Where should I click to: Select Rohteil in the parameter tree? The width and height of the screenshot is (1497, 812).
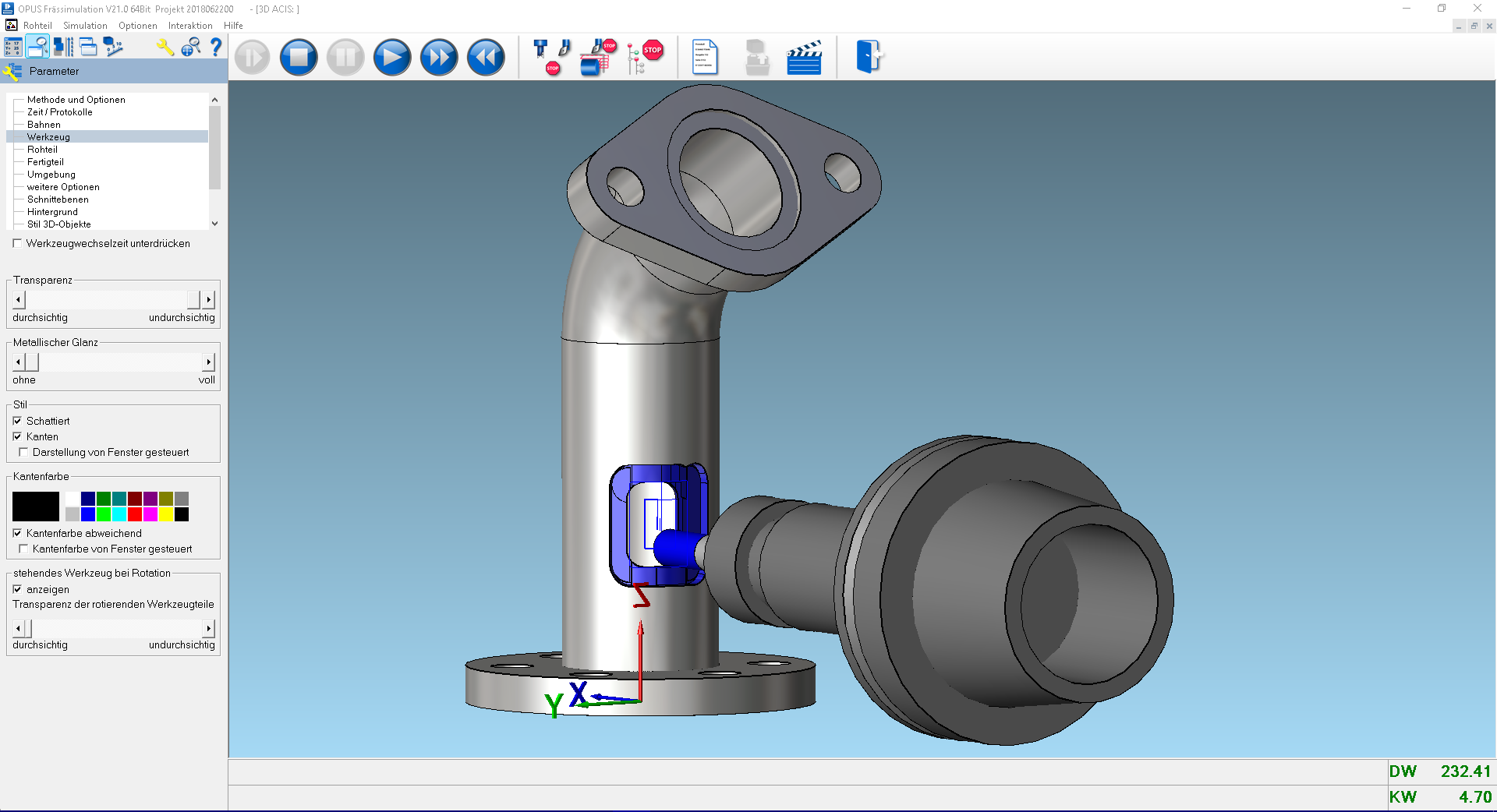42,150
